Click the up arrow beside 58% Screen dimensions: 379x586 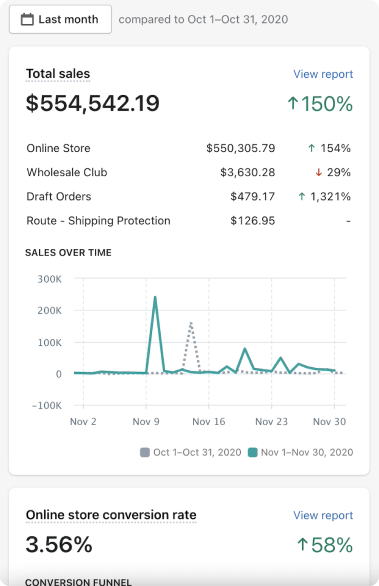(302, 545)
